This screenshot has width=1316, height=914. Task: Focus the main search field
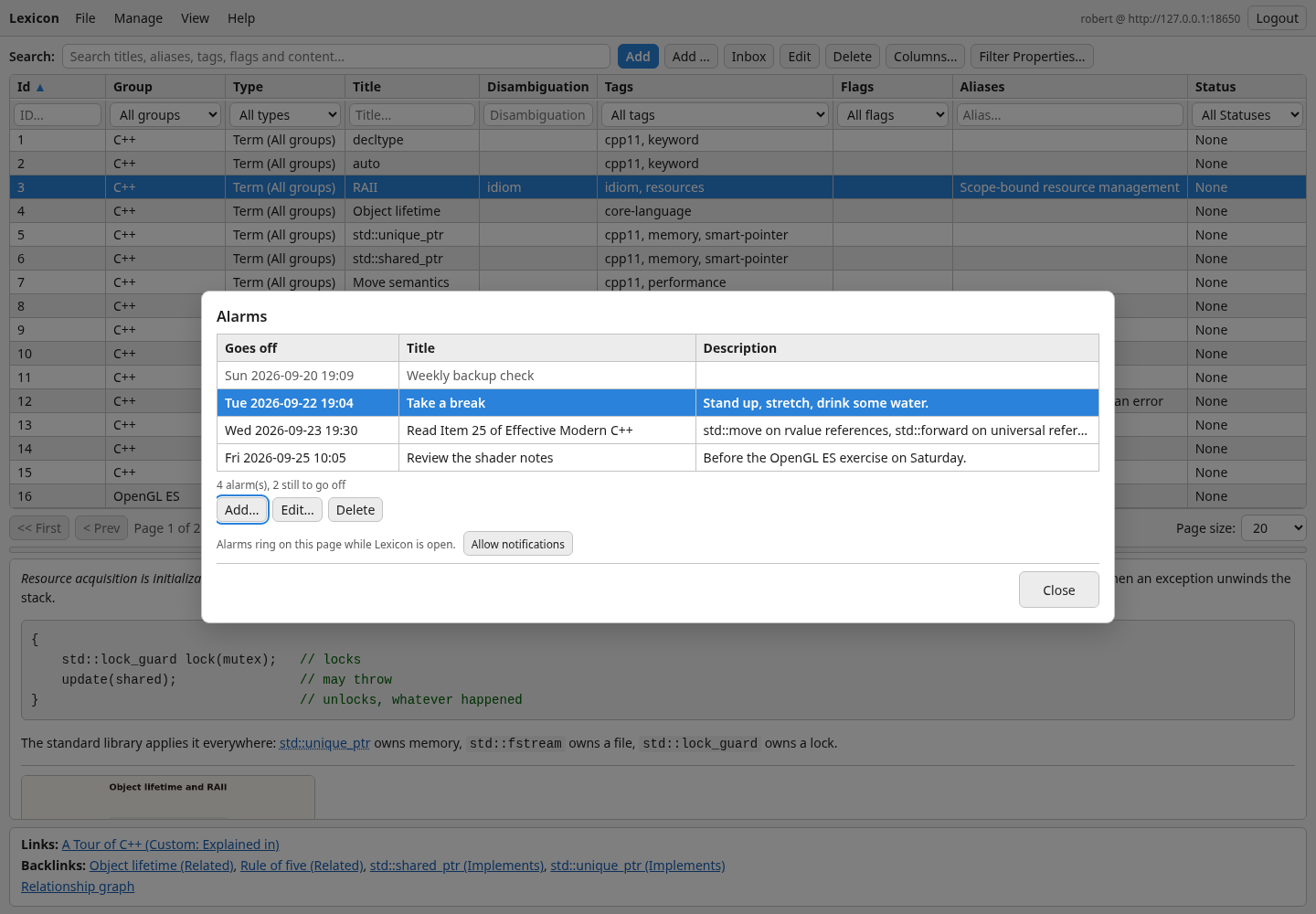click(x=336, y=57)
